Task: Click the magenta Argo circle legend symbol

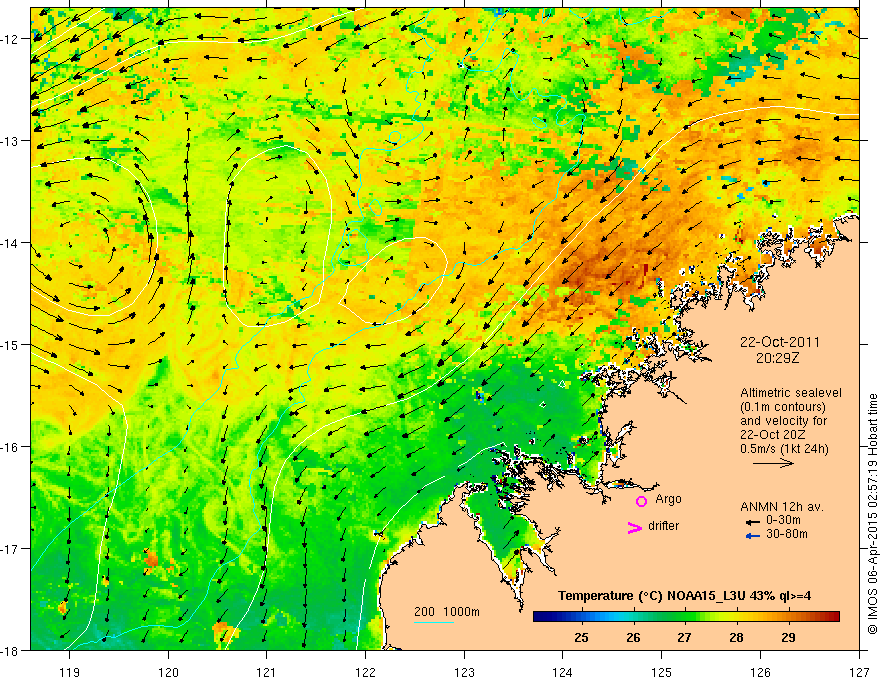Action: click(x=641, y=501)
